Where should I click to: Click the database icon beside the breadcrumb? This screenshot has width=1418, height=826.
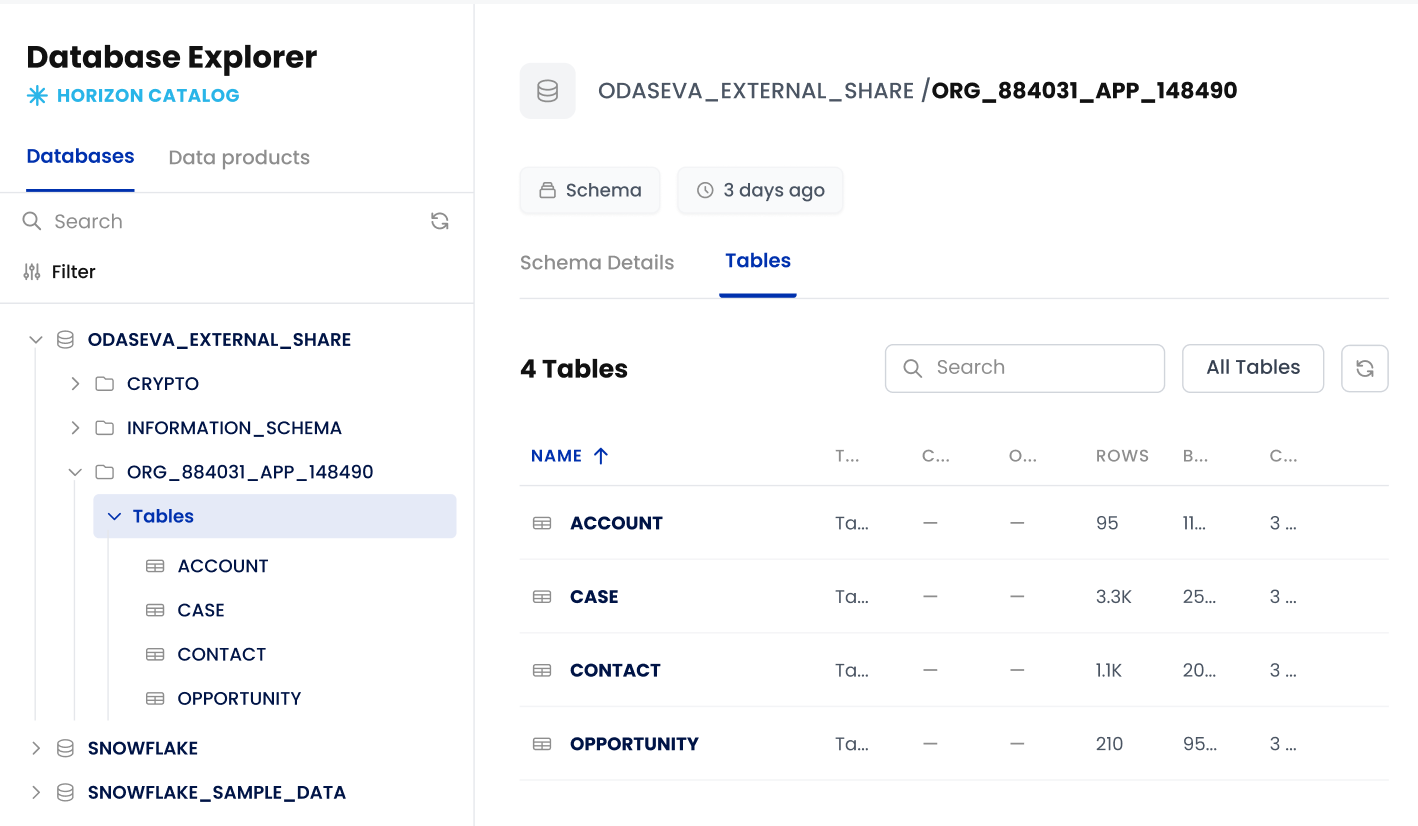547,91
